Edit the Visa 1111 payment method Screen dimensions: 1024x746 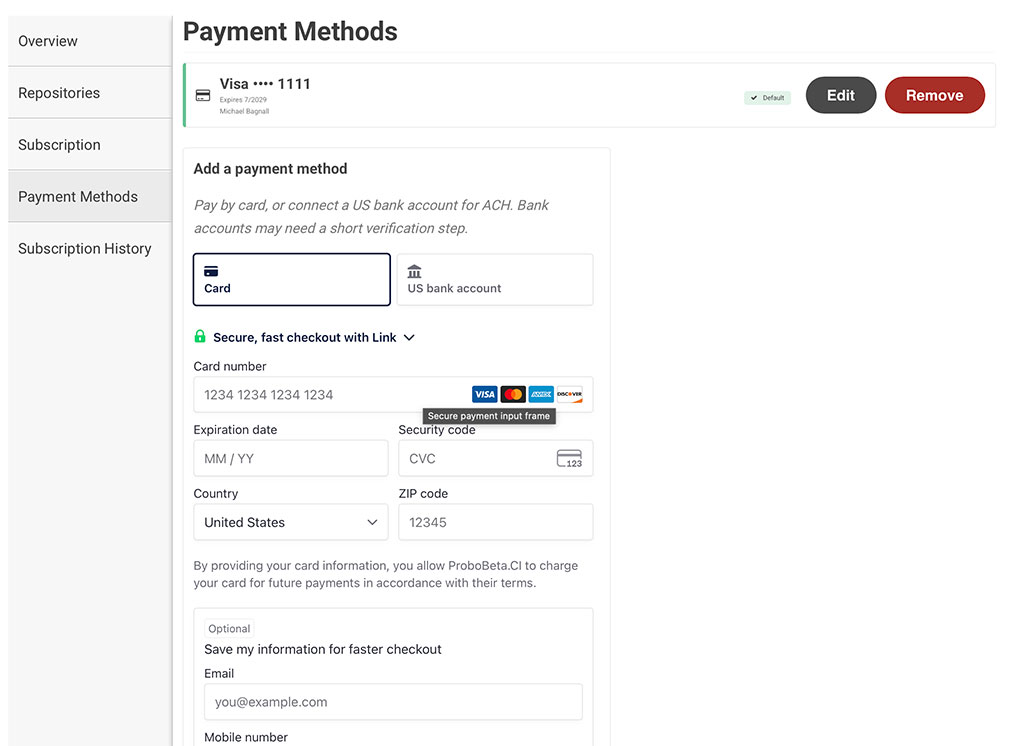[x=840, y=95]
